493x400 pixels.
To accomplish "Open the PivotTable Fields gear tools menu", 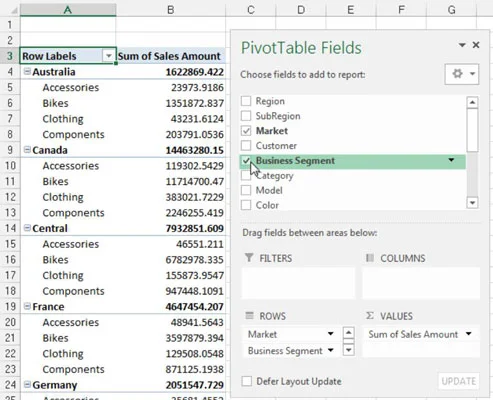I will [x=462, y=74].
